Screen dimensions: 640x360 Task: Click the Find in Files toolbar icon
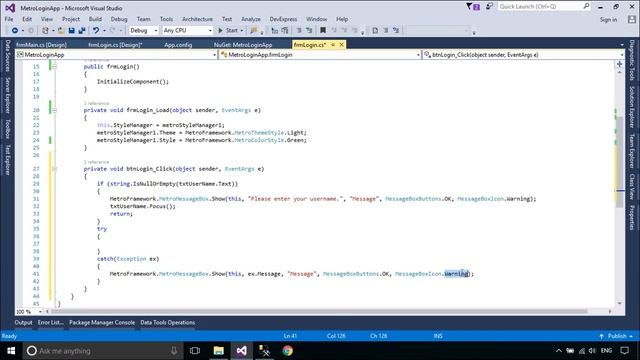click(254, 31)
